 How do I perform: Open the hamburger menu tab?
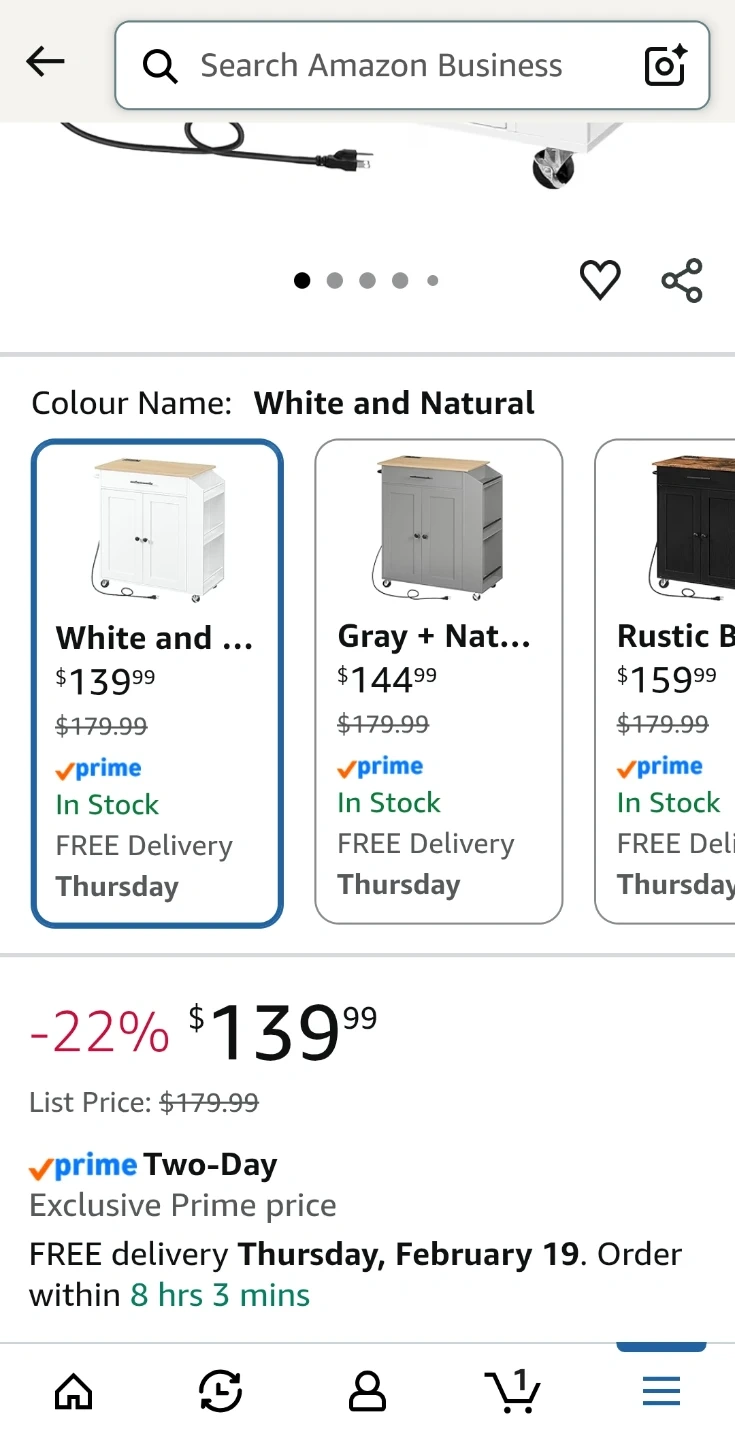coord(661,1391)
